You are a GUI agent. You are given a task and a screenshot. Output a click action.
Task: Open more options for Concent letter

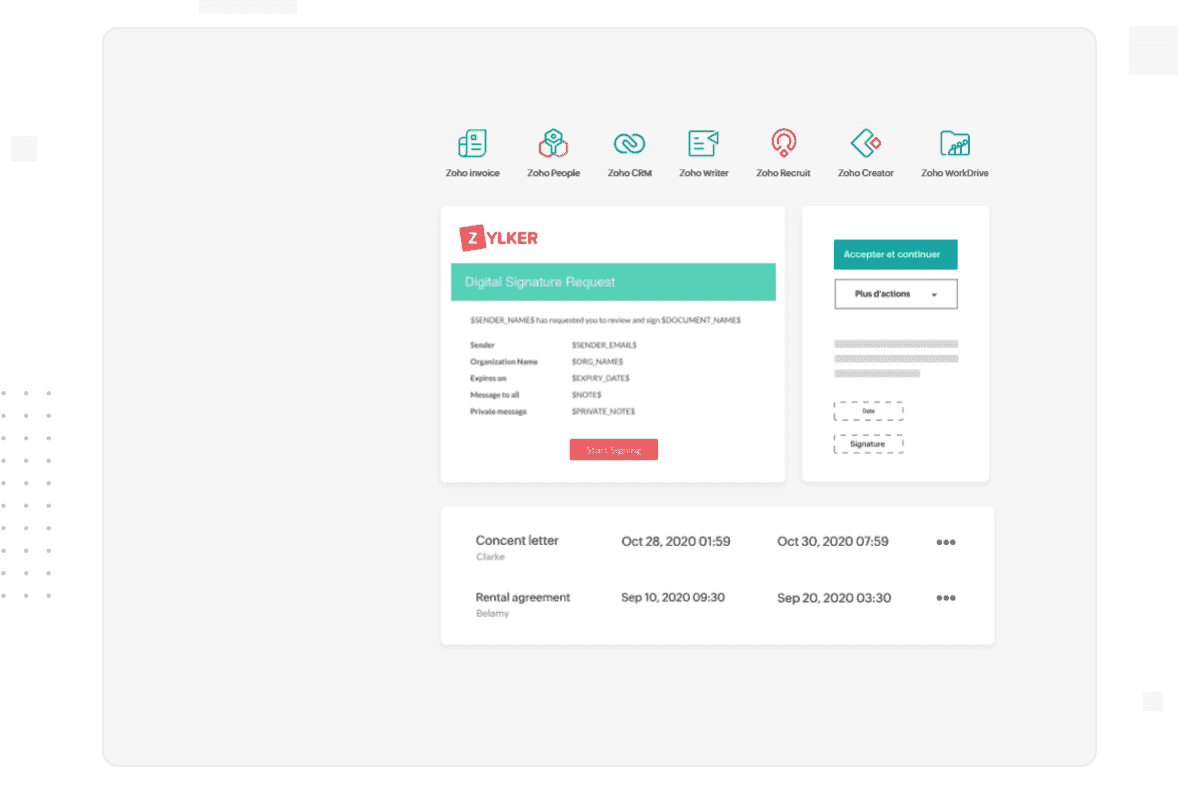coord(946,542)
